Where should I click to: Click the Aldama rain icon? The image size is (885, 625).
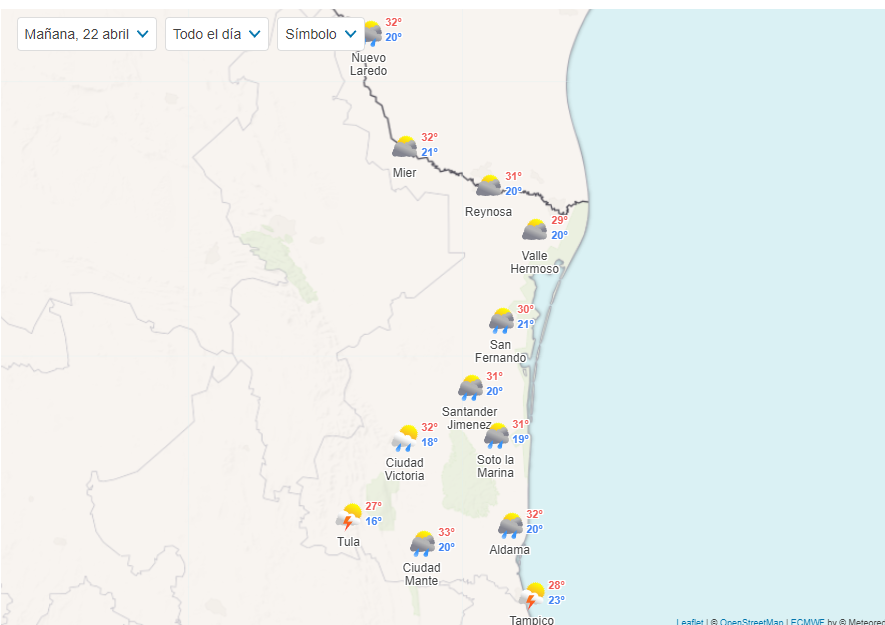click(511, 525)
